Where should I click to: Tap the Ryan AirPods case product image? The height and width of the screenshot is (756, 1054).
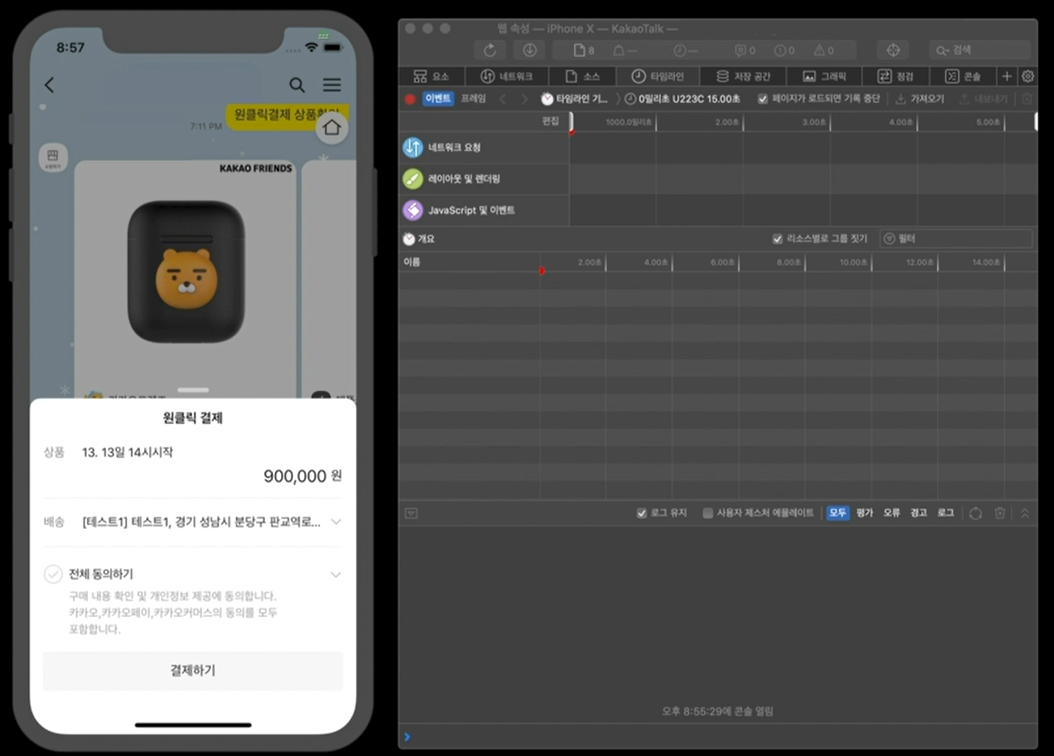point(186,271)
